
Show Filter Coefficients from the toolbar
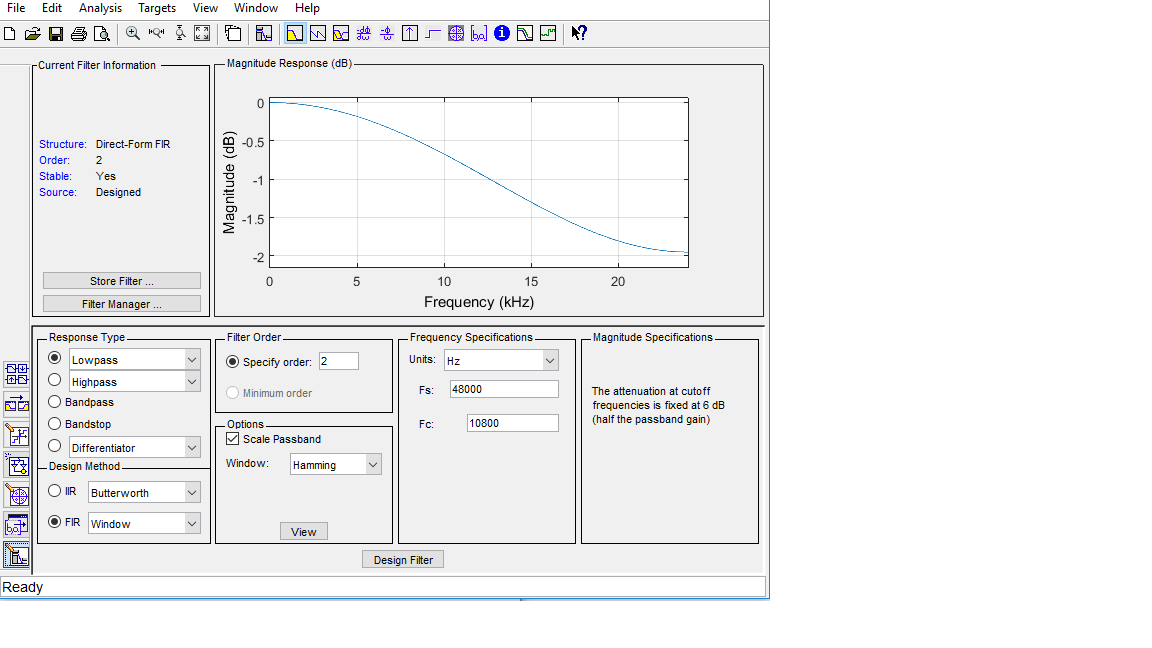click(x=479, y=33)
